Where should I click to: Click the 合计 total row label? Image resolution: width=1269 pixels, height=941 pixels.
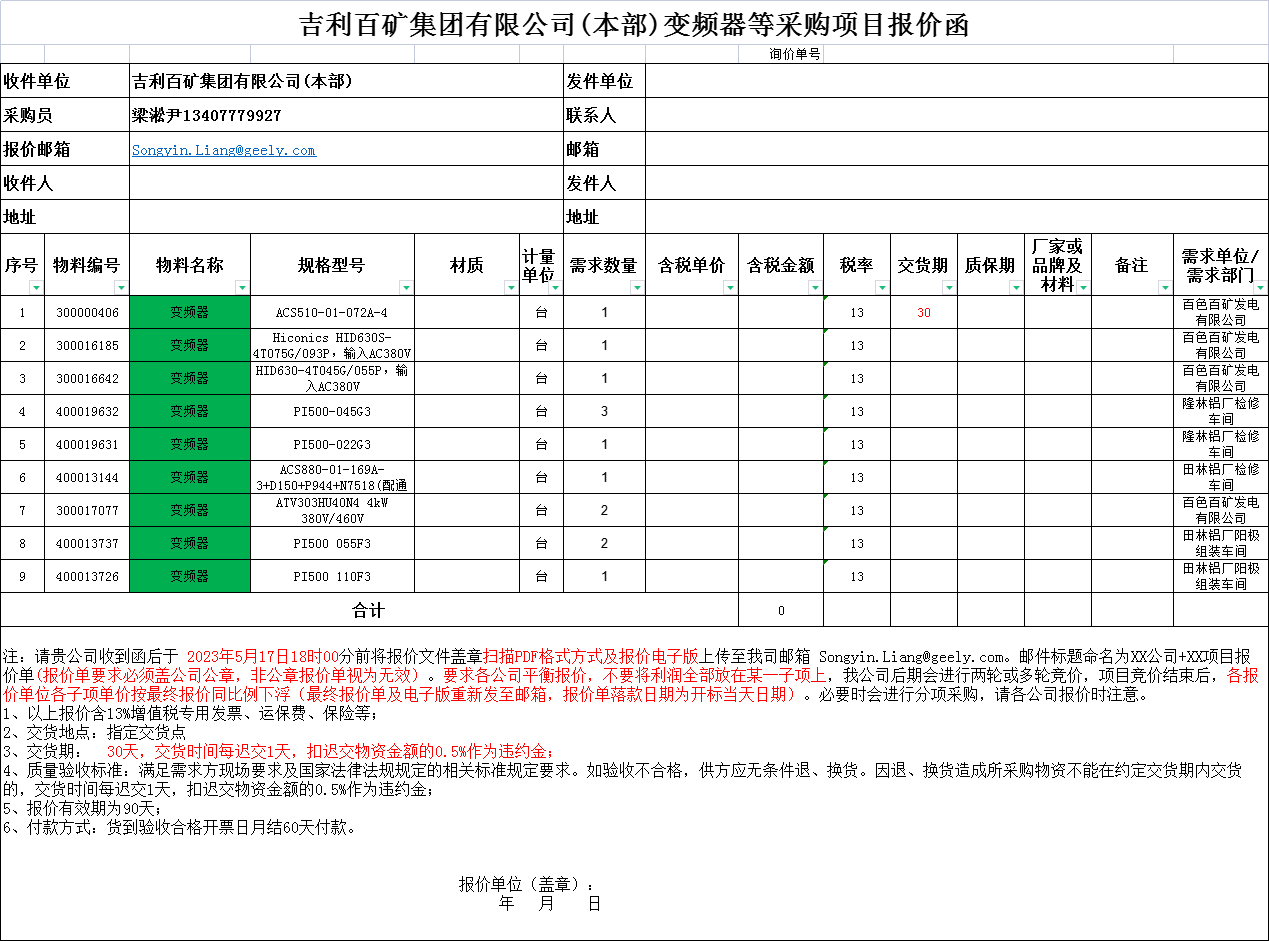pyautogui.click(x=369, y=610)
